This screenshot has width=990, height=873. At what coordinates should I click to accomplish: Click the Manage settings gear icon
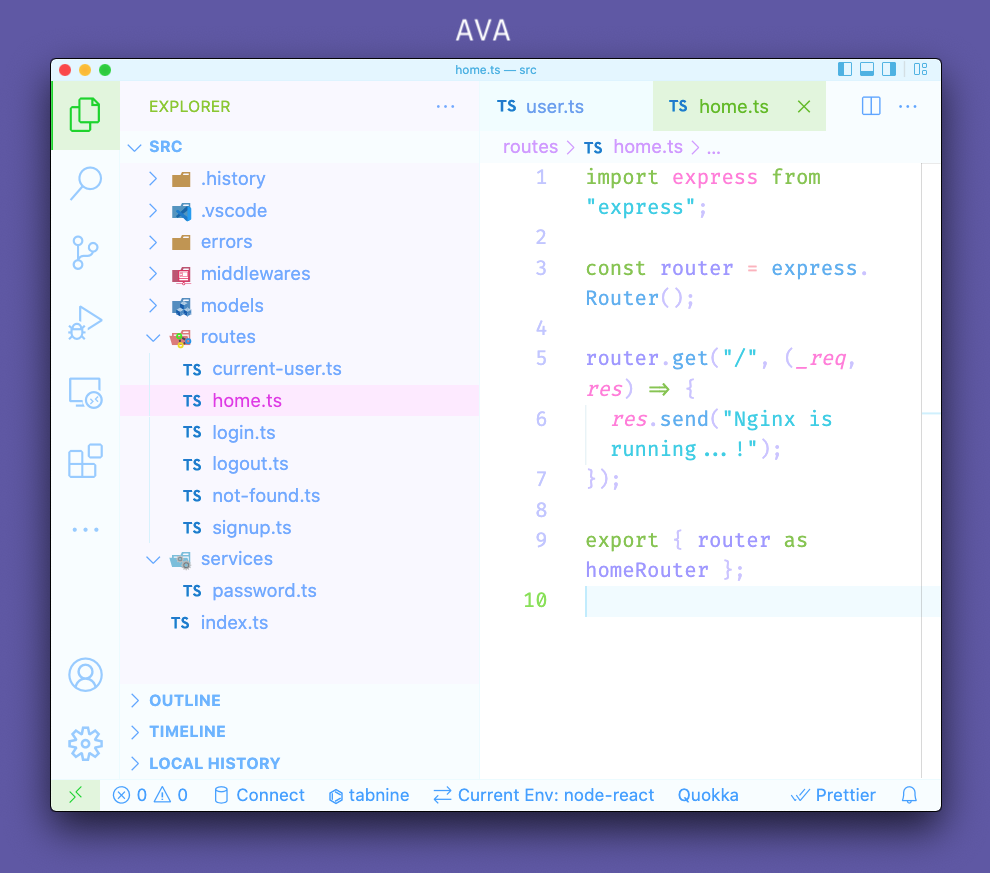[x=85, y=743]
